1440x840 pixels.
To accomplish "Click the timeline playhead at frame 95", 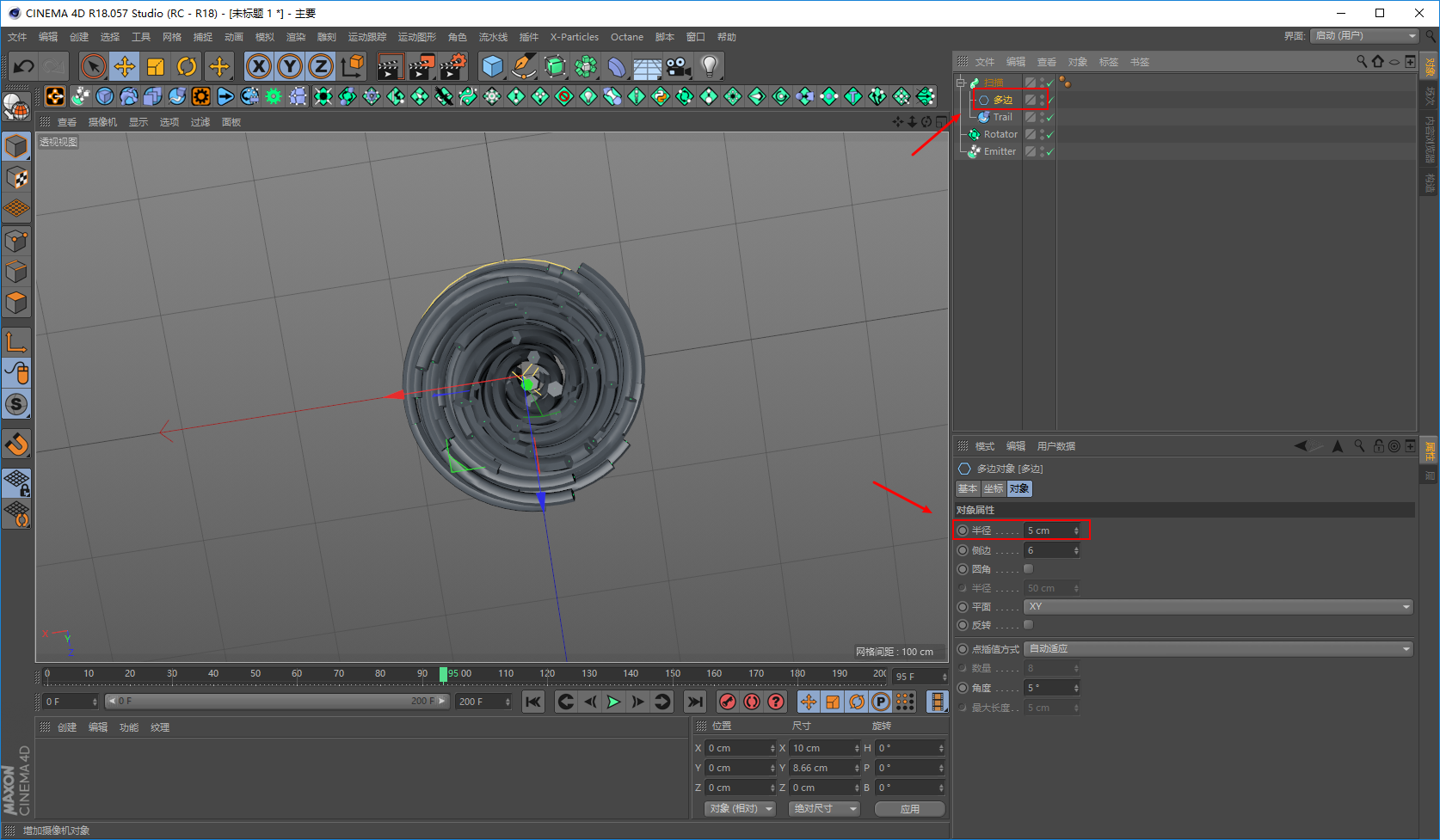I will coord(443,674).
